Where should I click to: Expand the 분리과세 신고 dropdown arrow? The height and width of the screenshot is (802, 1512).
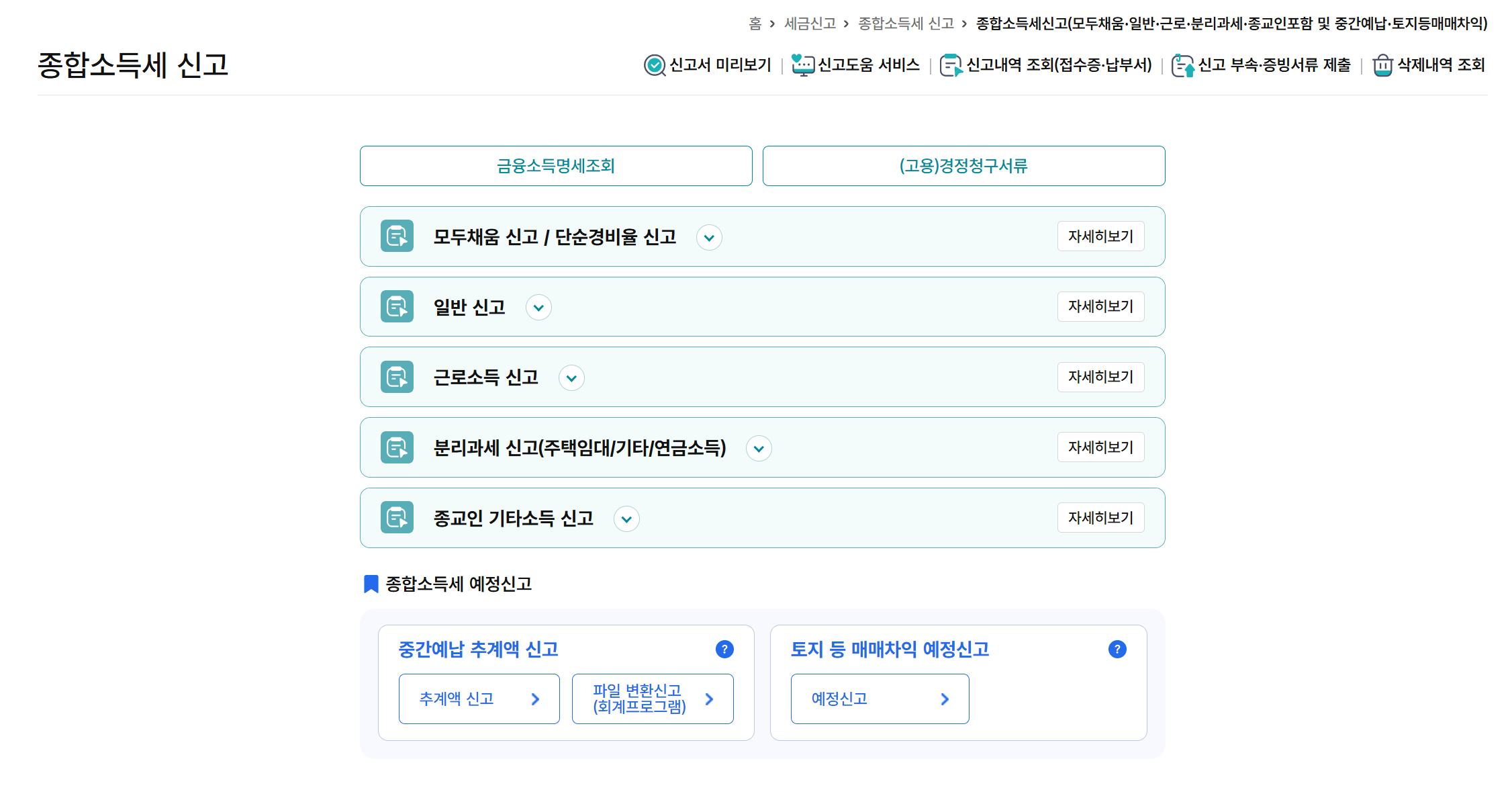point(759,449)
